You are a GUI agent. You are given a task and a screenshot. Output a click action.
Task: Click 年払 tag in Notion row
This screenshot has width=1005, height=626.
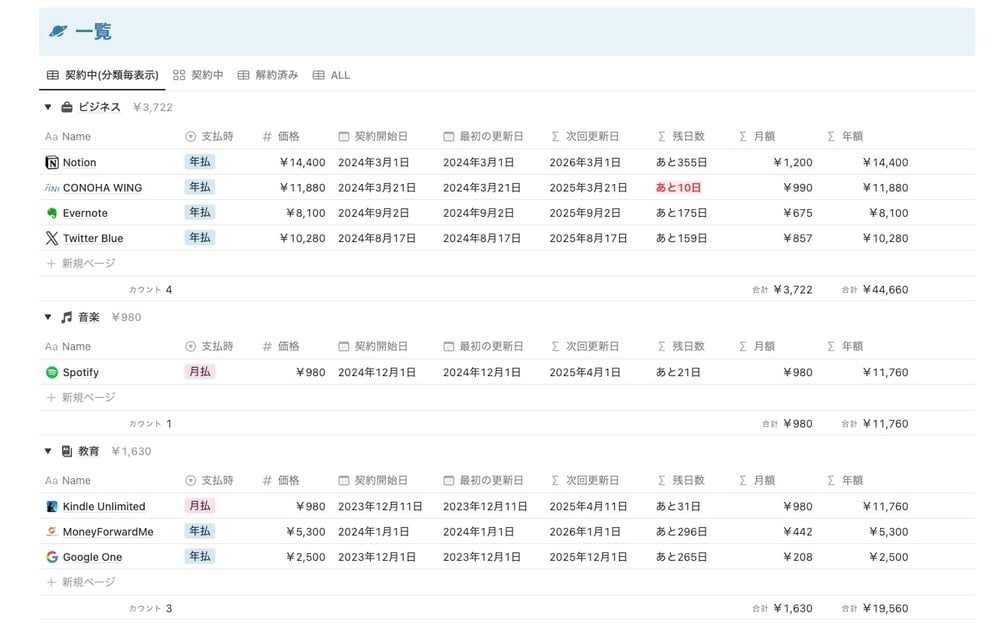click(x=199, y=162)
